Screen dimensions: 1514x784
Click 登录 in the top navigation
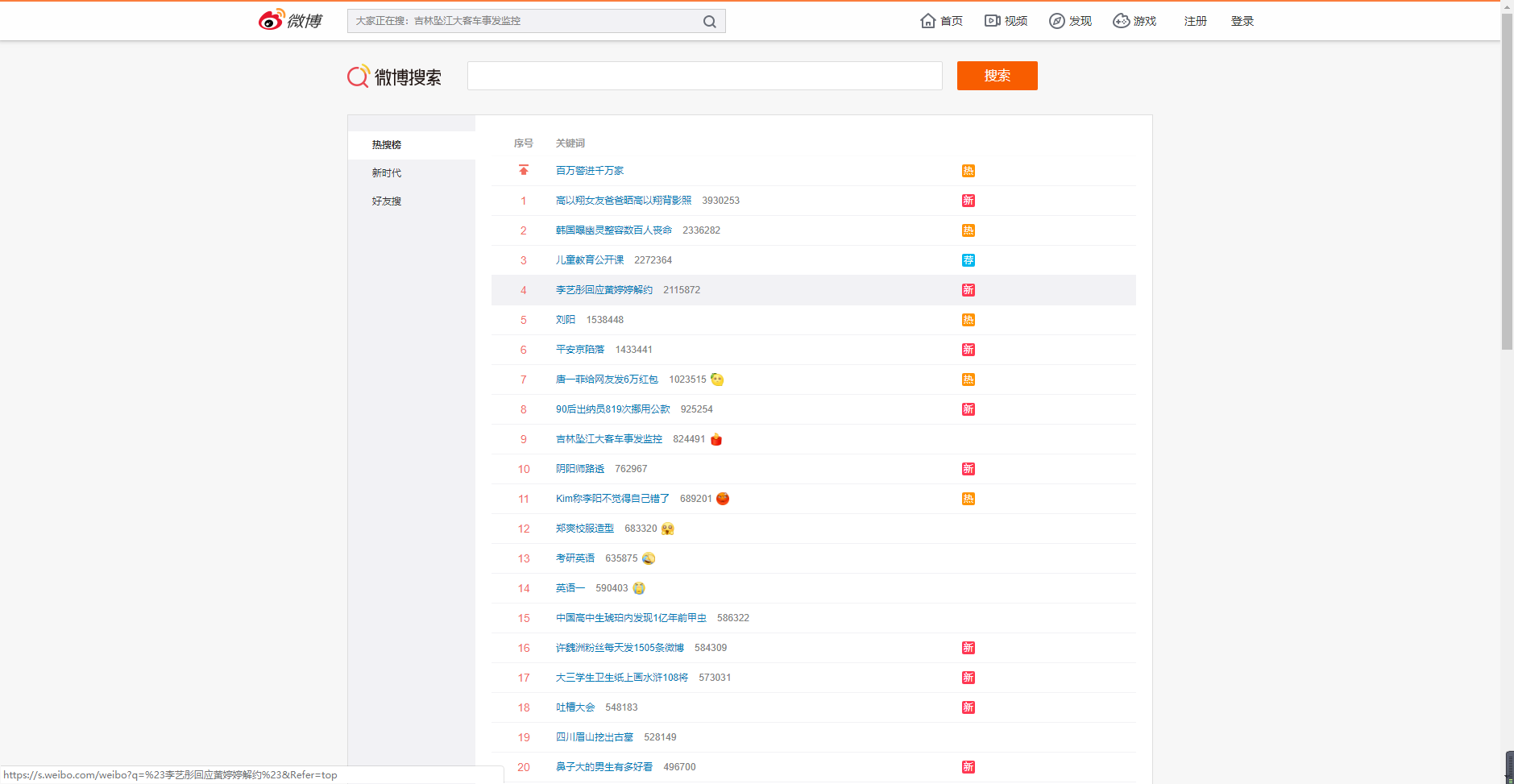(1242, 21)
